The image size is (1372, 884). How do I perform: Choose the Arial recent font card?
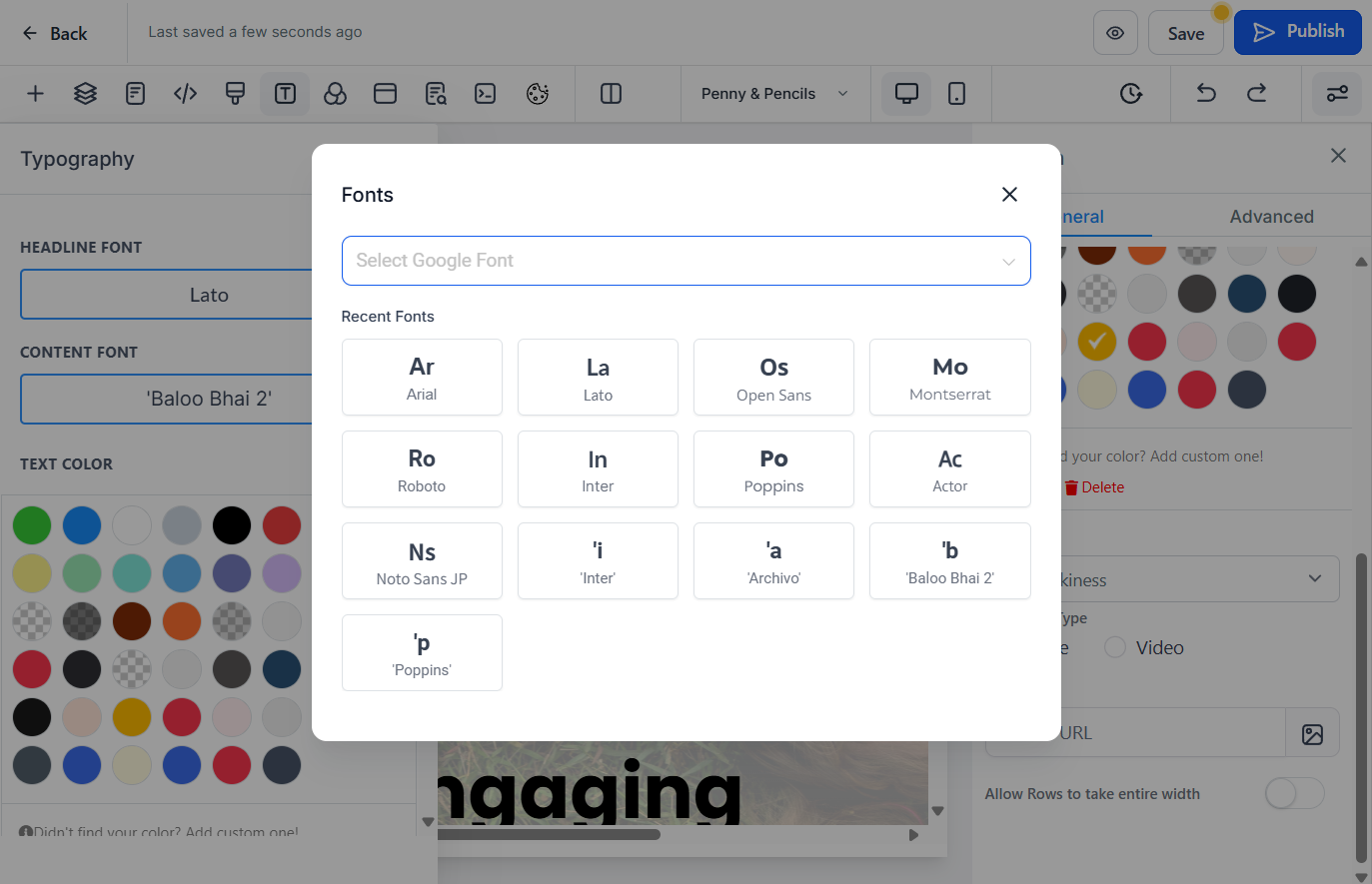(422, 377)
